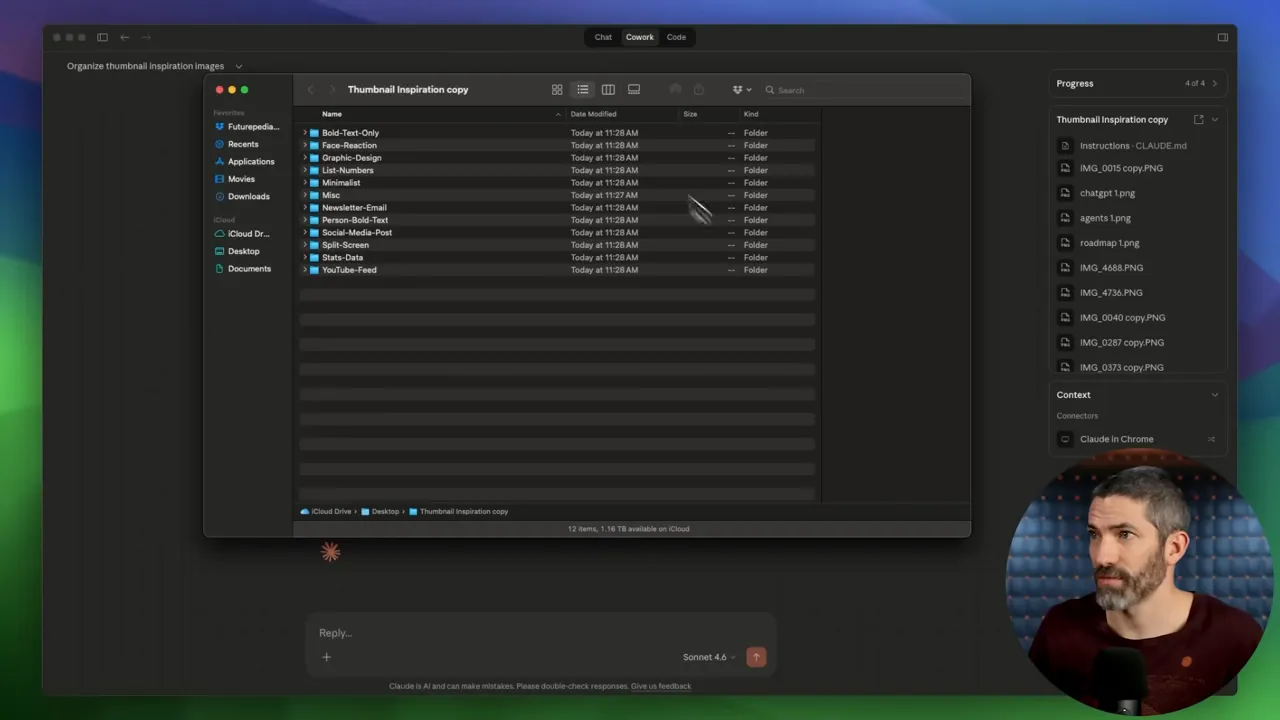The height and width of the screenshot is (720, 1280).
Task: Expand the Graphic-Design folder
Action: [305, 158]
